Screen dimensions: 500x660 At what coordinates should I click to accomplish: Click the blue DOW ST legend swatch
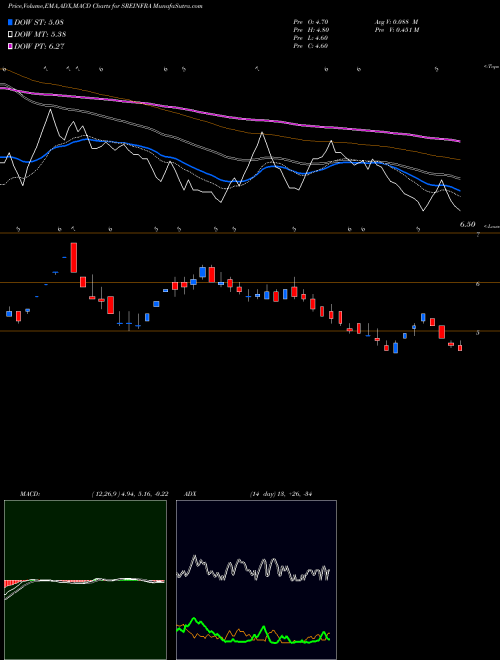(x=11, y=22)
